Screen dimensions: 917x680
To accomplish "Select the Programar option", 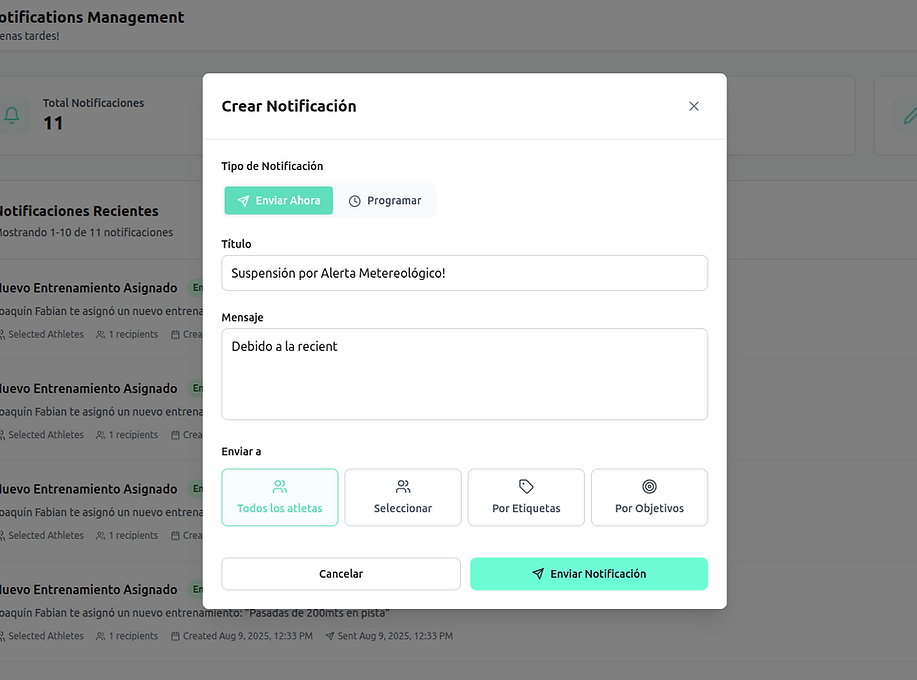I will 385,201.
